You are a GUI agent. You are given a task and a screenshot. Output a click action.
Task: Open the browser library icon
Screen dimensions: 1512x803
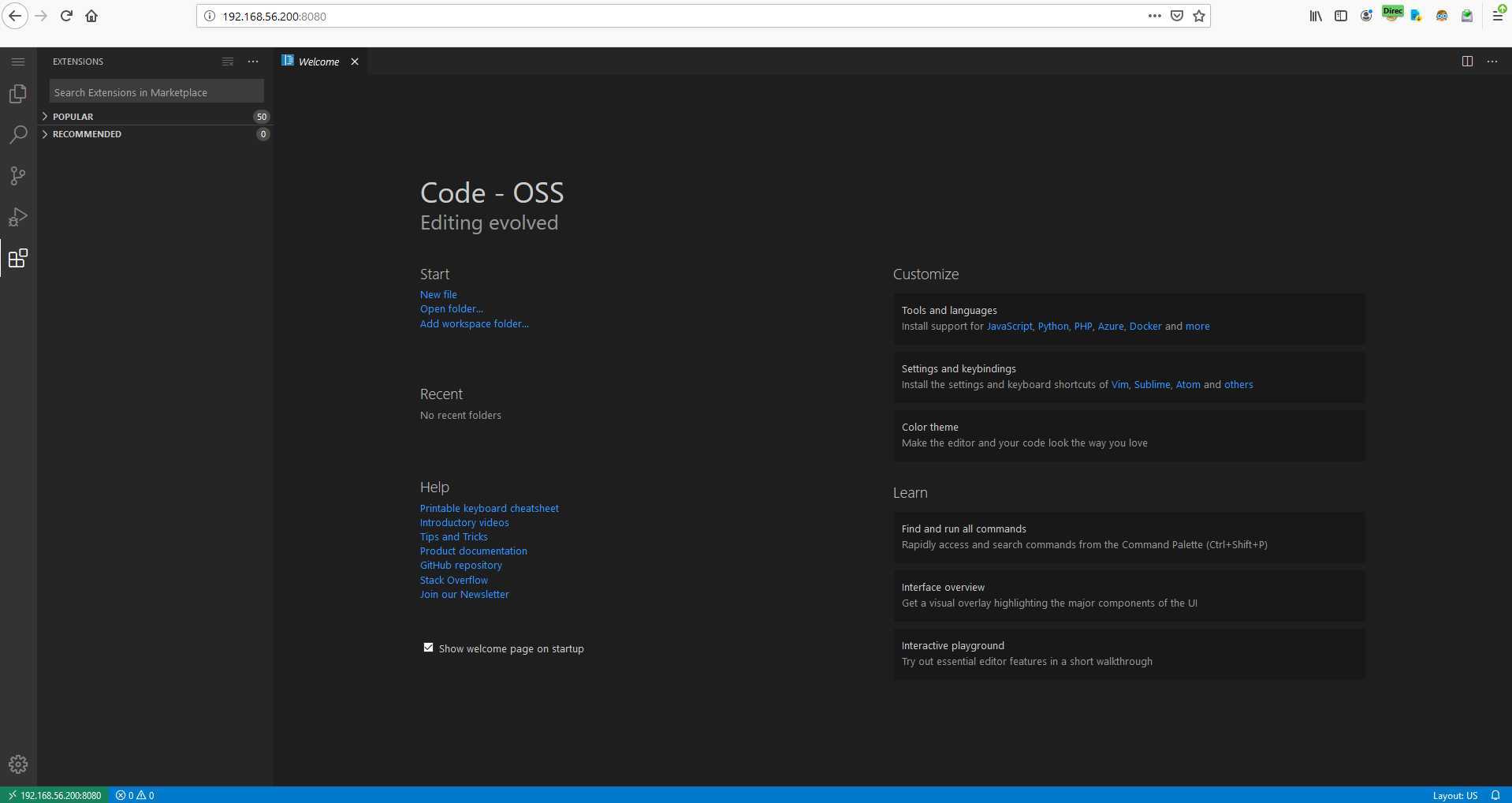tap(1316, 16)
